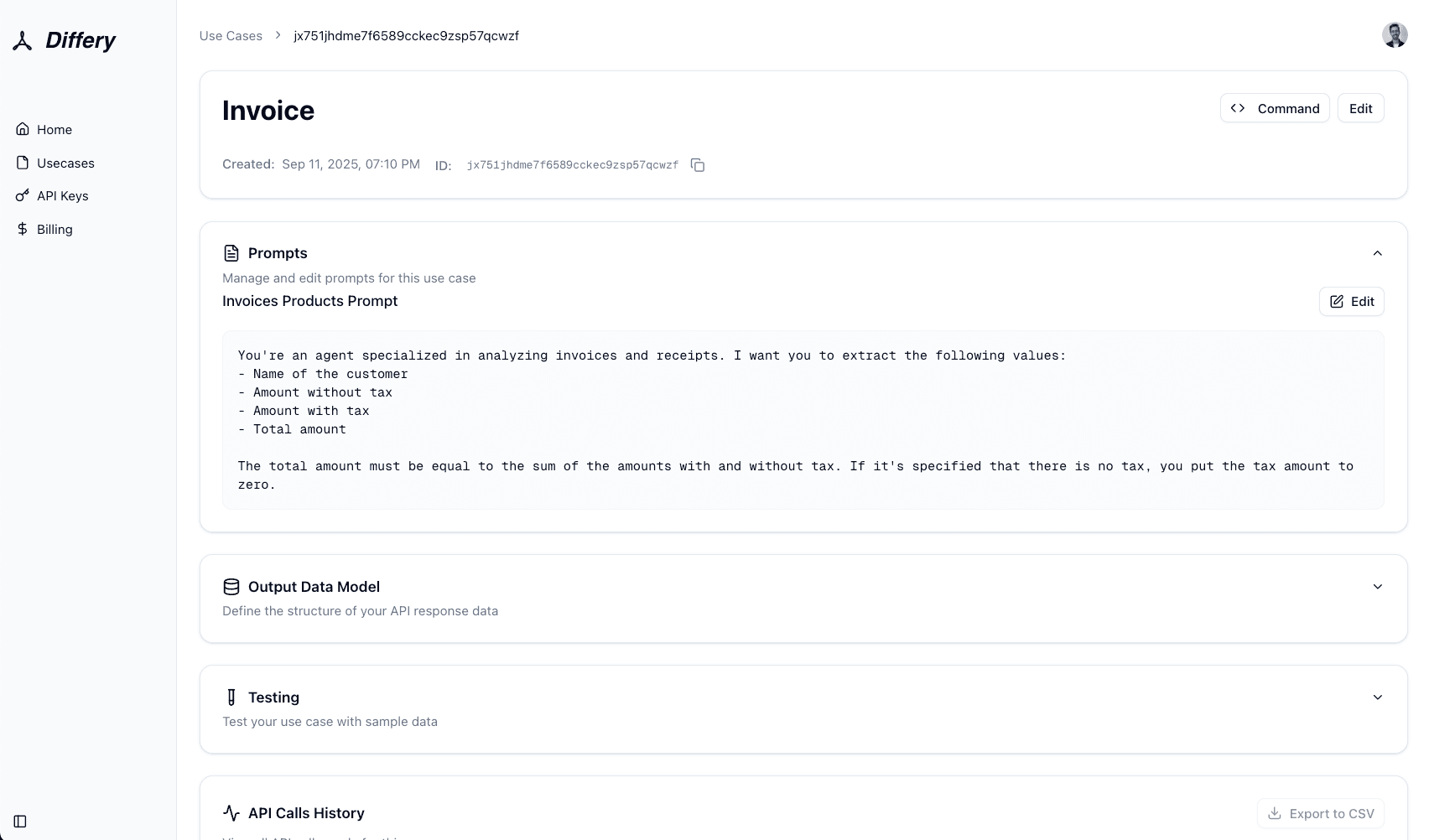
Task: Click the Output Data Model database icon
Action: (231, 587)
